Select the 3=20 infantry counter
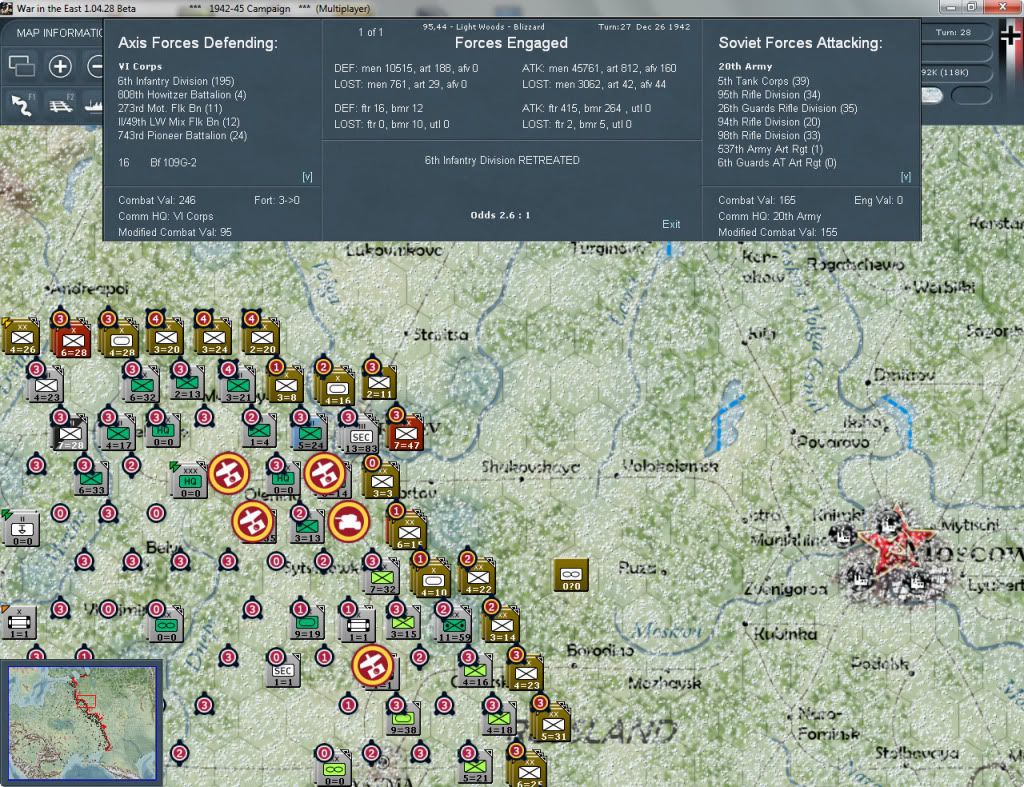 pyautogui.click(x=166, y=338)
